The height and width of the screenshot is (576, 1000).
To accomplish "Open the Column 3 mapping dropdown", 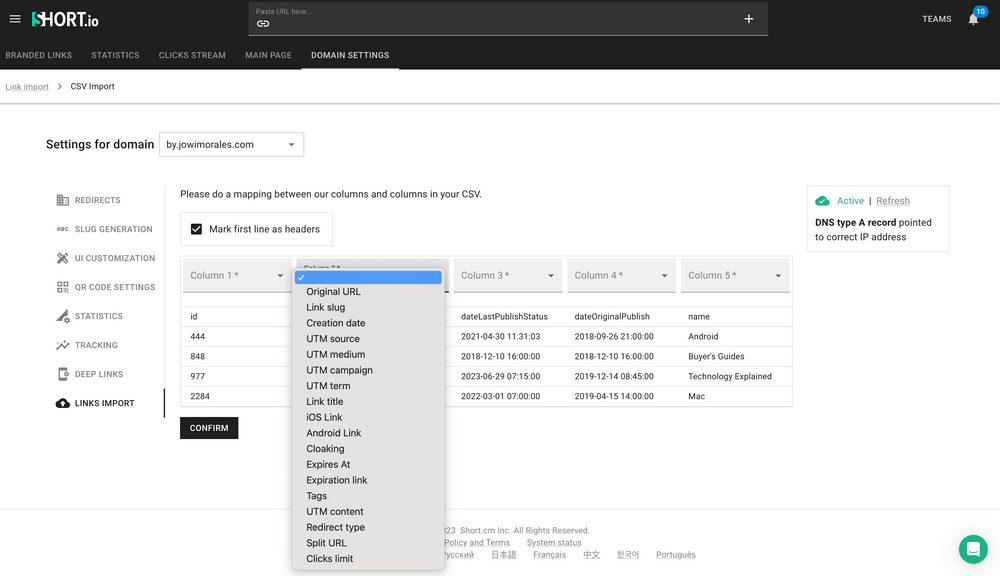I will point(504,275).
